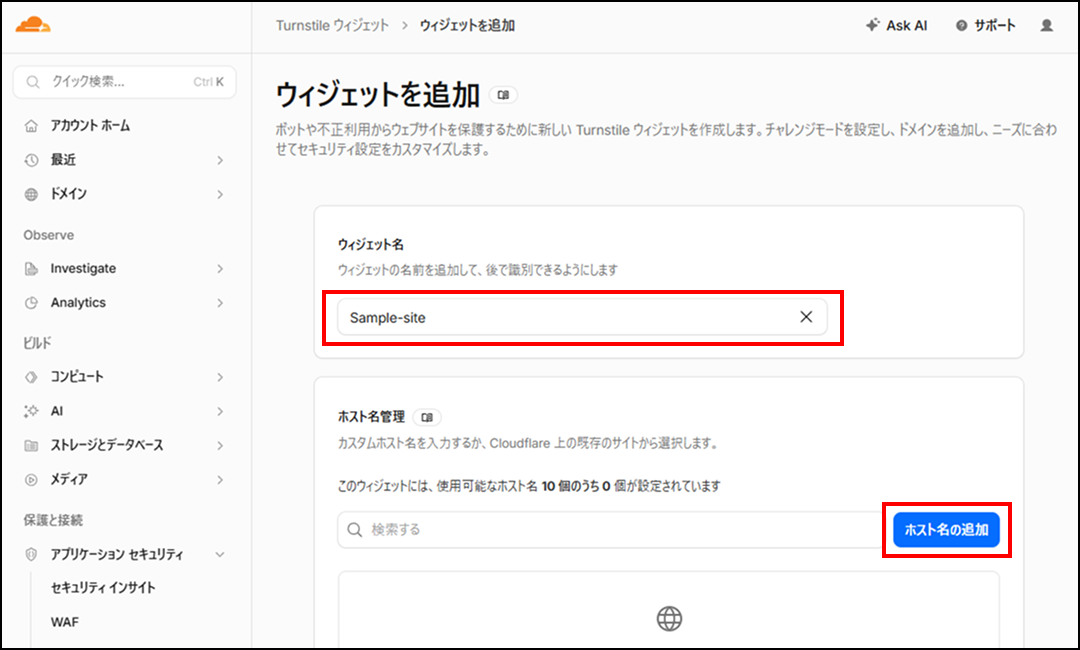Click the AI sparkle icon in sidebar

31,411
